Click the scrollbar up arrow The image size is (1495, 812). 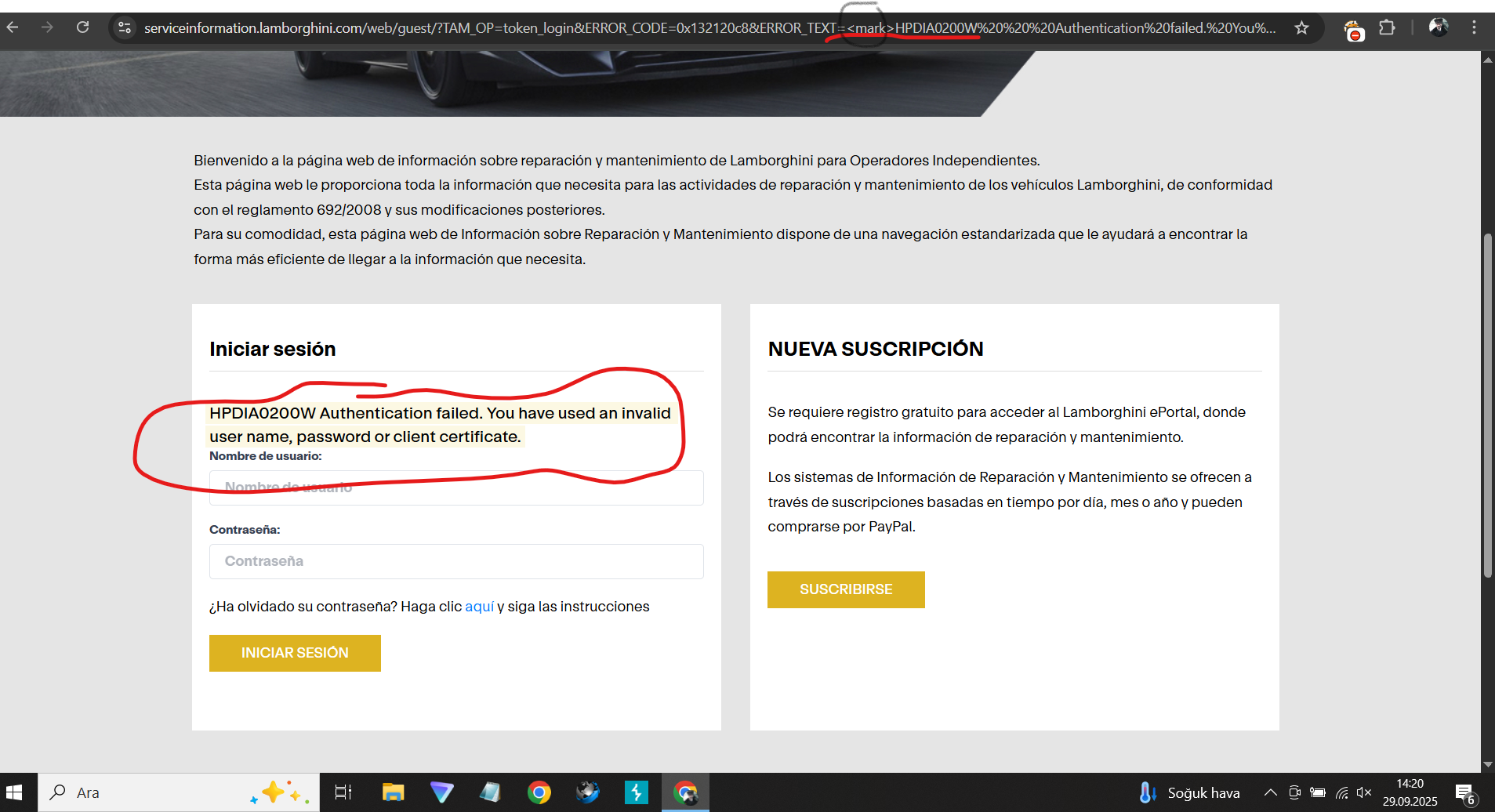(1487, 59)
